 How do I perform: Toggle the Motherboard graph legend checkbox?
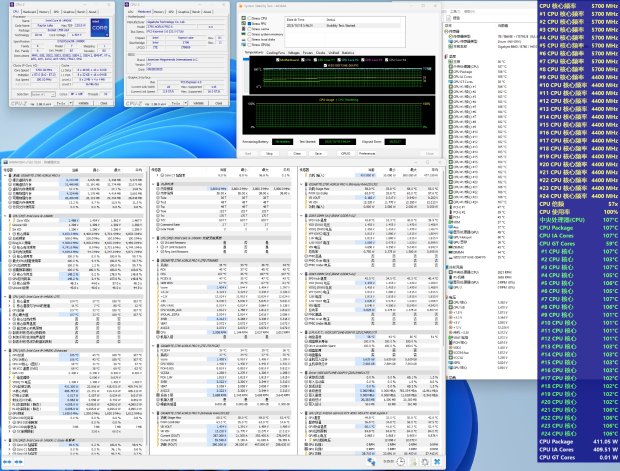pos(278,60)
